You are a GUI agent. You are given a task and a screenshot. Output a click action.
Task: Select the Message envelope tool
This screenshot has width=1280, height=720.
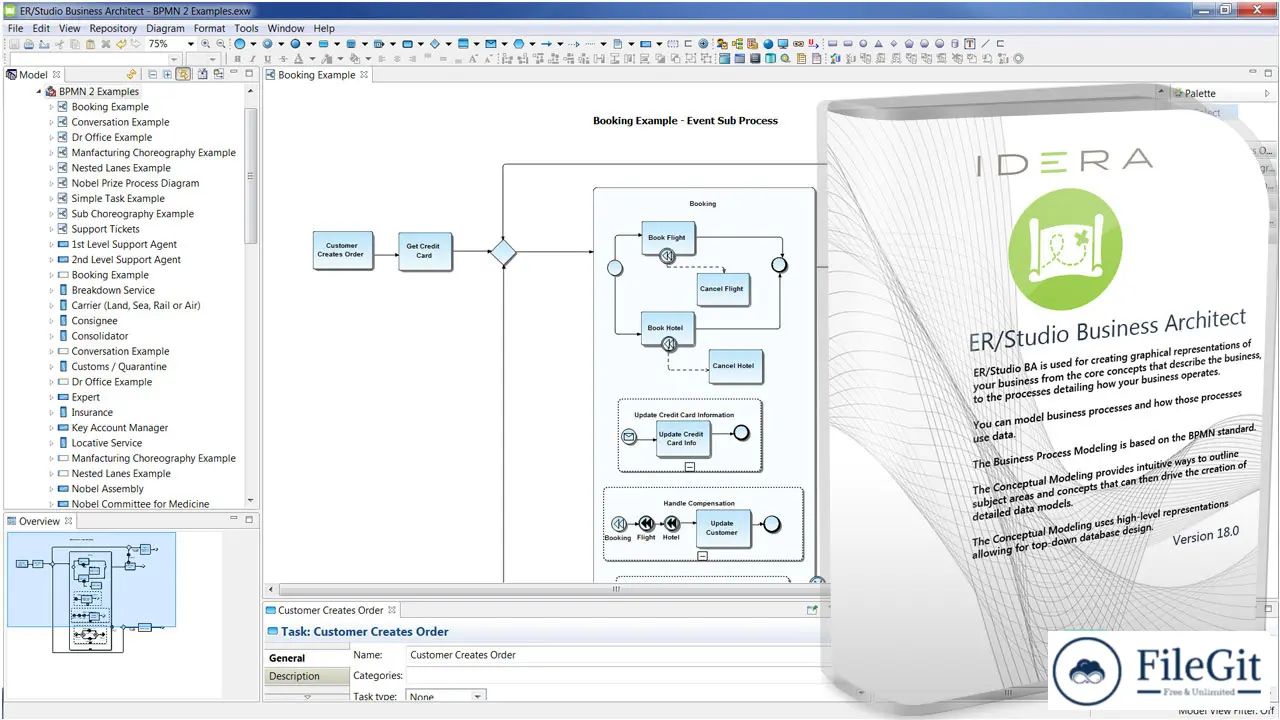tap(490, 44)
